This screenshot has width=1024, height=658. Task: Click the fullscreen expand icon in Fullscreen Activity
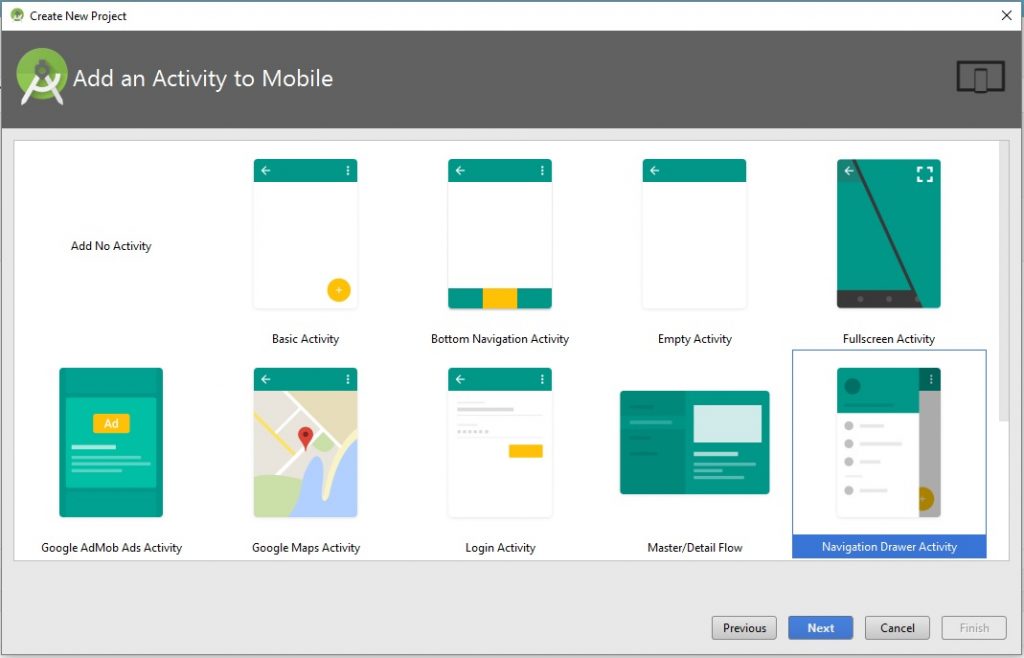point(925,174)
